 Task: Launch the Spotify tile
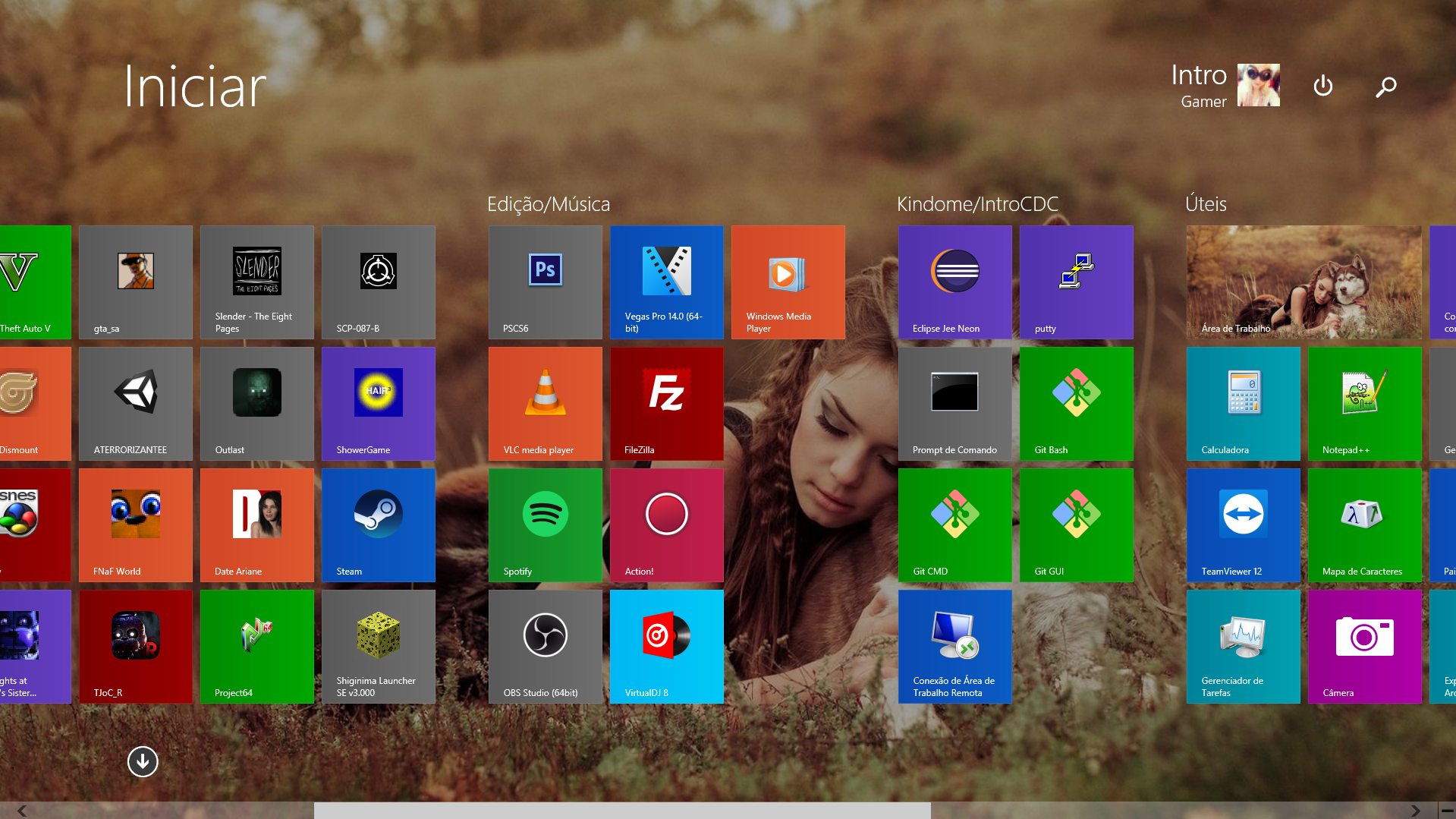coord(546,525)
